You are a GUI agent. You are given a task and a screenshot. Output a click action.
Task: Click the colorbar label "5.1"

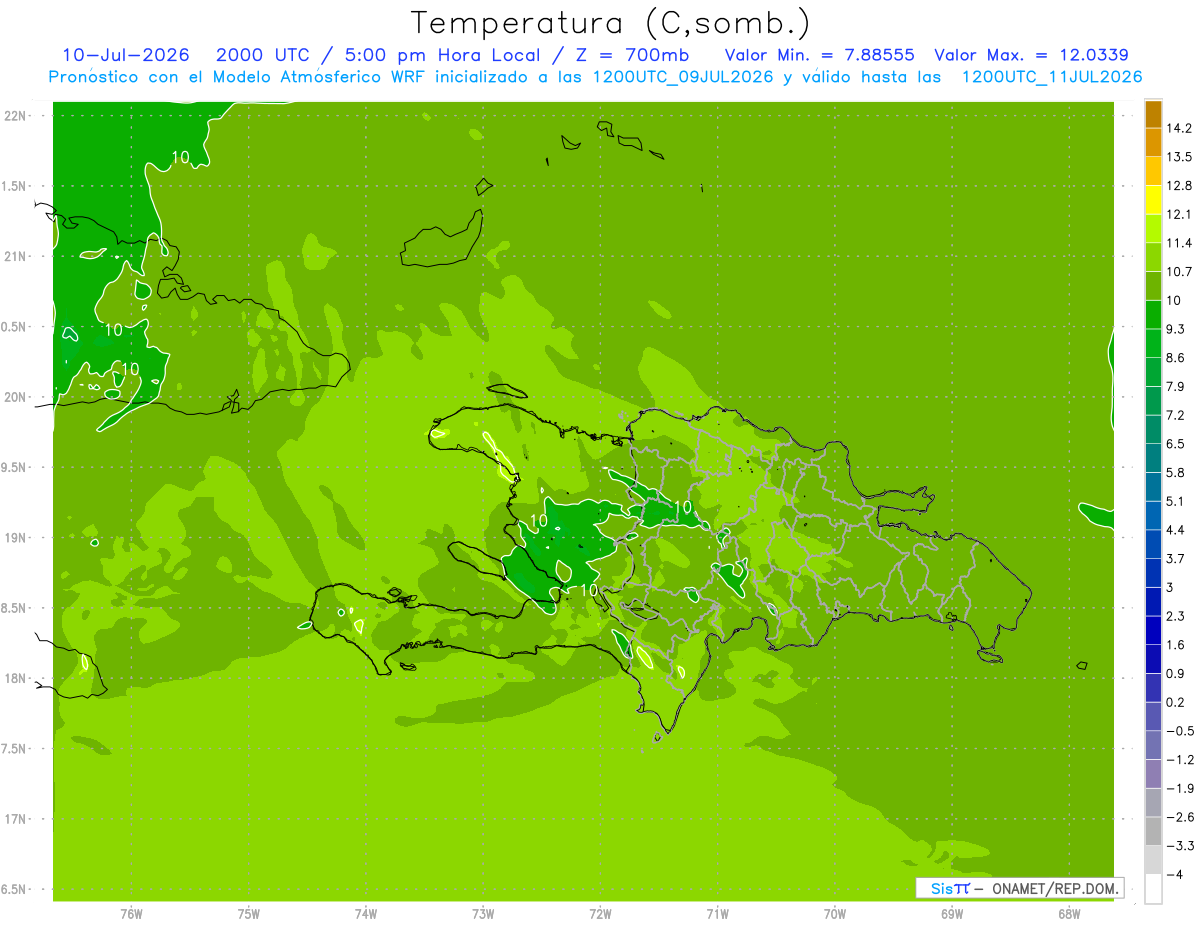(x=1177, y=501)
